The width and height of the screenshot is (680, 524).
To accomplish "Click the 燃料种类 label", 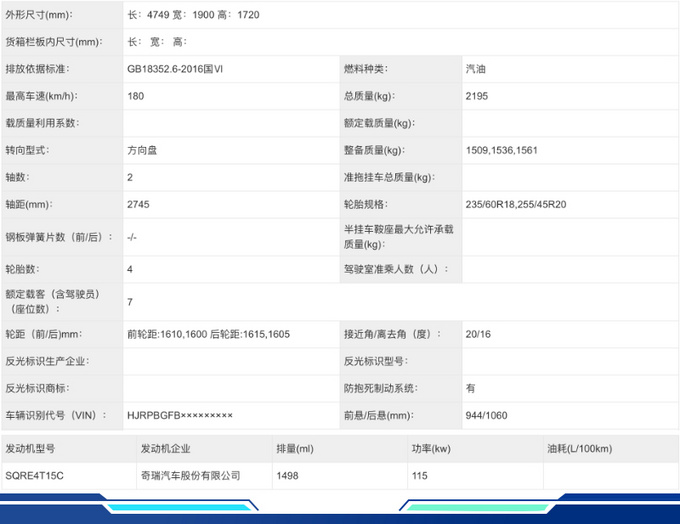I will tap(366, 69).
